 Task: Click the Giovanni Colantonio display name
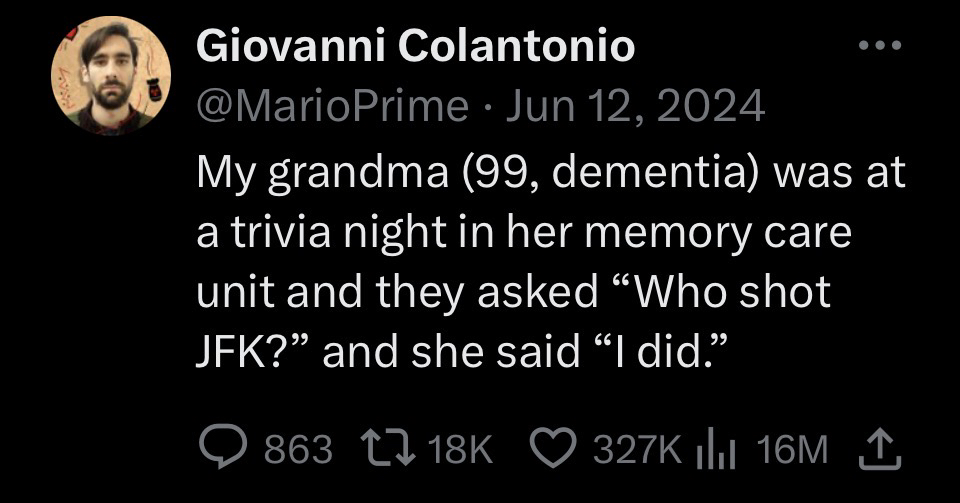pos(415,46)
